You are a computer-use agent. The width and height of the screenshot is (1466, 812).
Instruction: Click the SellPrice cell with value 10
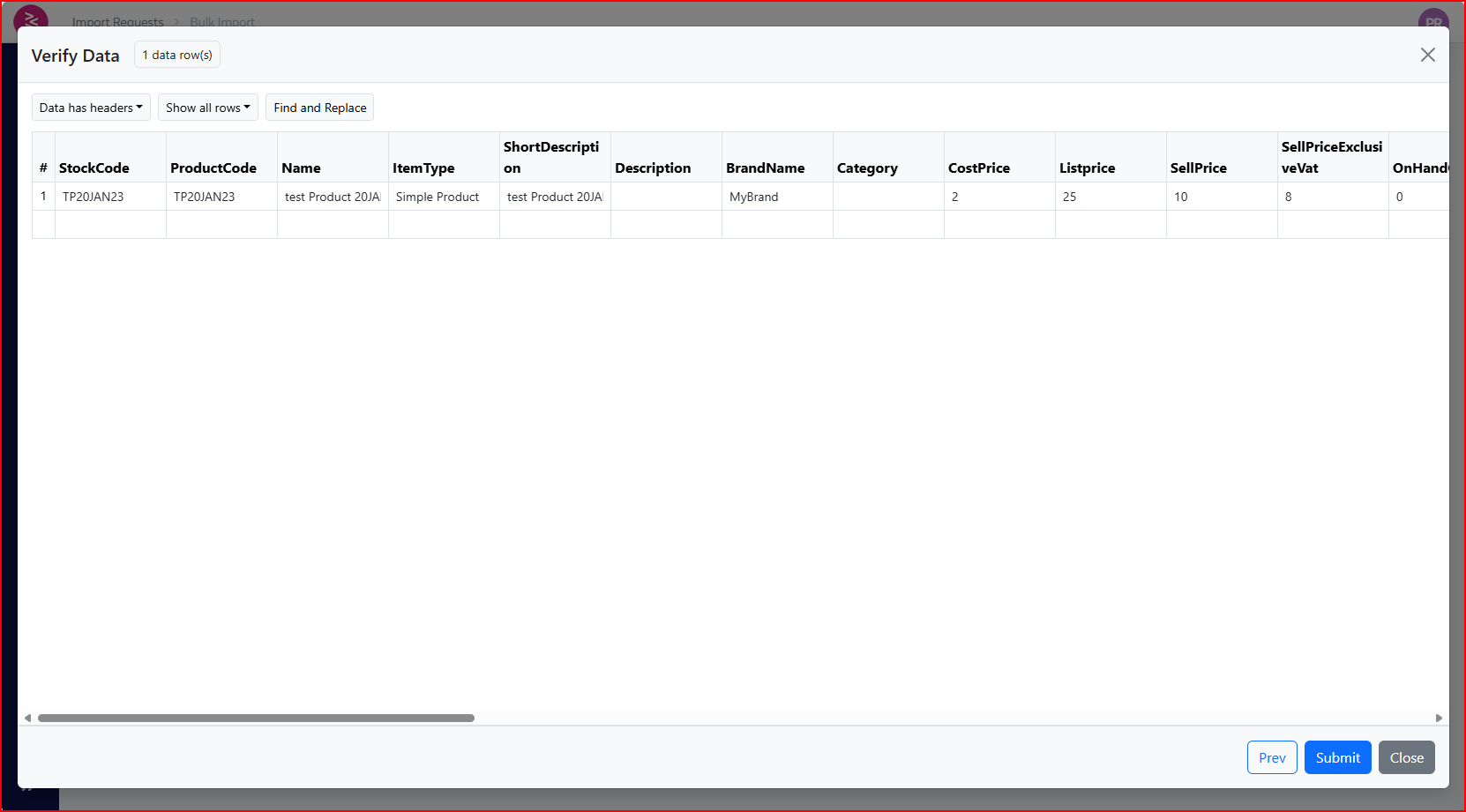pyautogui.click(x=1221, y=197)
